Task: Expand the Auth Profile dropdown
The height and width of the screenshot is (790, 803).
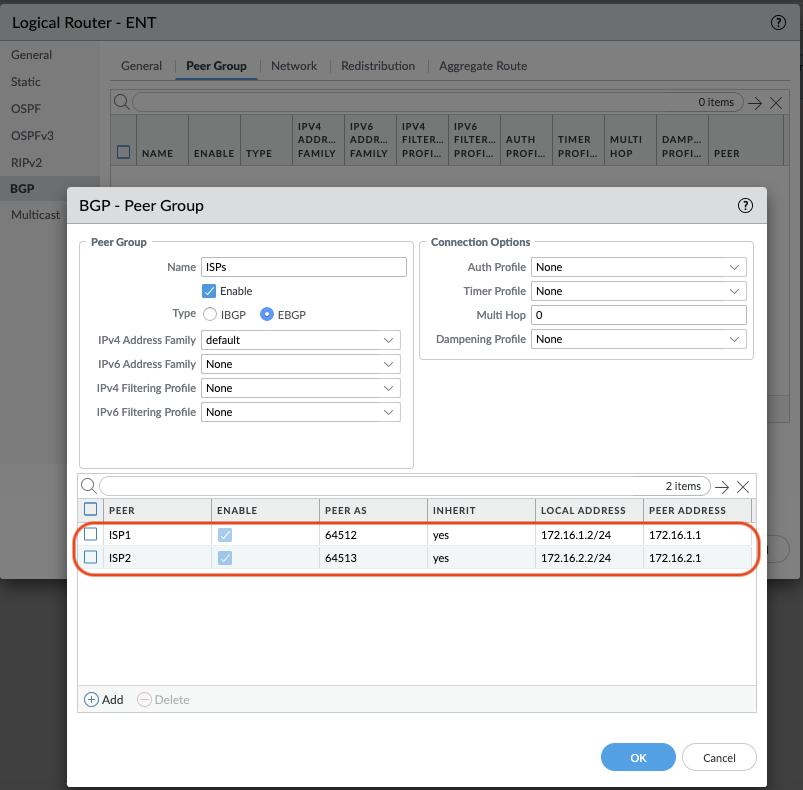Action: coord(638,267)
